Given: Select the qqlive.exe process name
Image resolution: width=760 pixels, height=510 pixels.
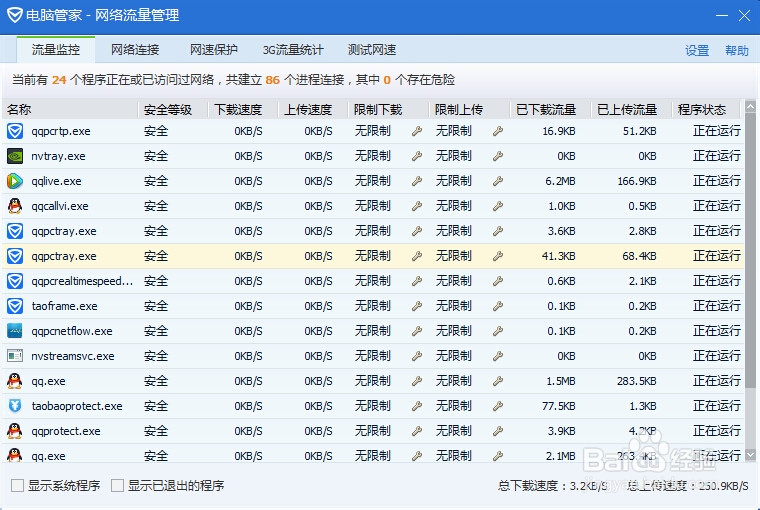Looking at the screenshot, I should click(56, 181).
